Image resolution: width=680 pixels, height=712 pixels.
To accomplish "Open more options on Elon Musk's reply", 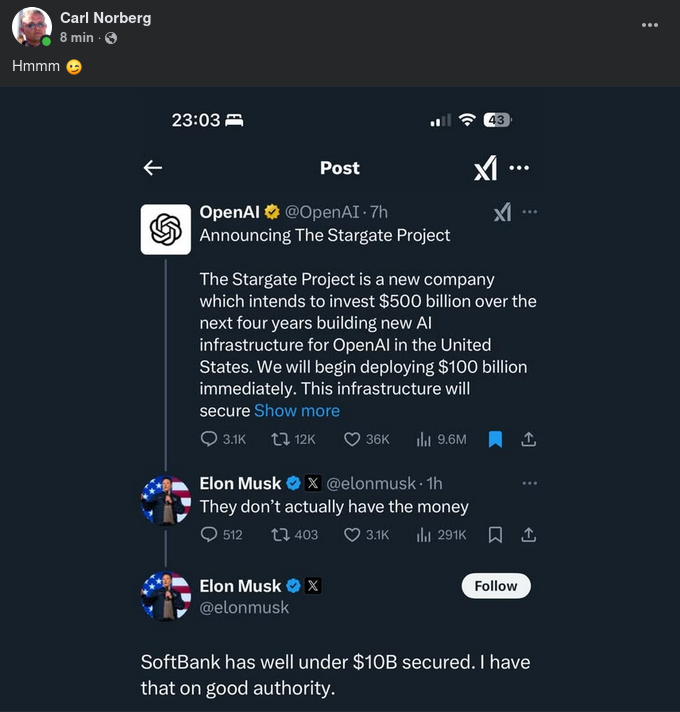I will point(530,483).
